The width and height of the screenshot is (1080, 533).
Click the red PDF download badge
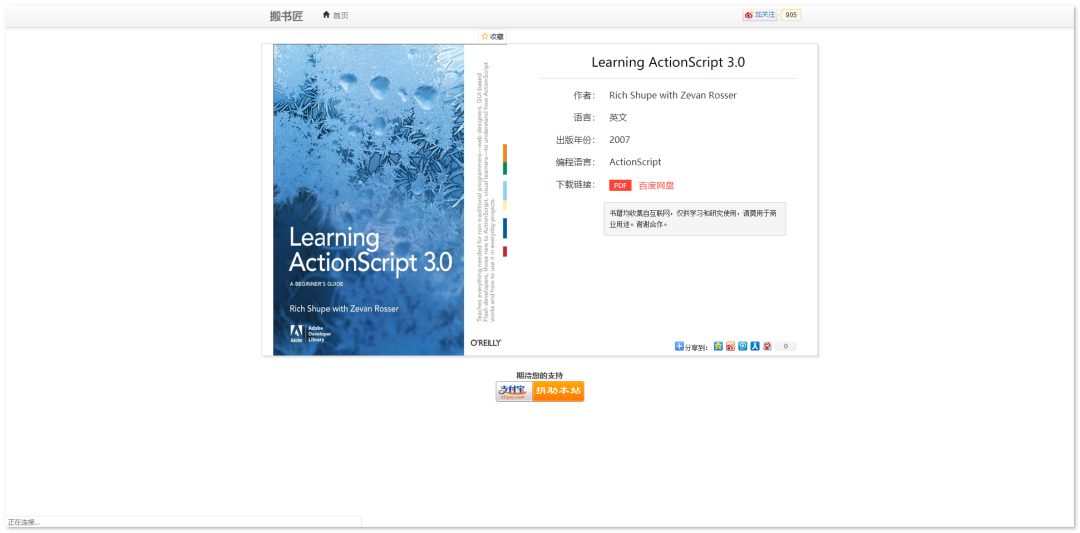pyautogui.click(x=620, y=185)
